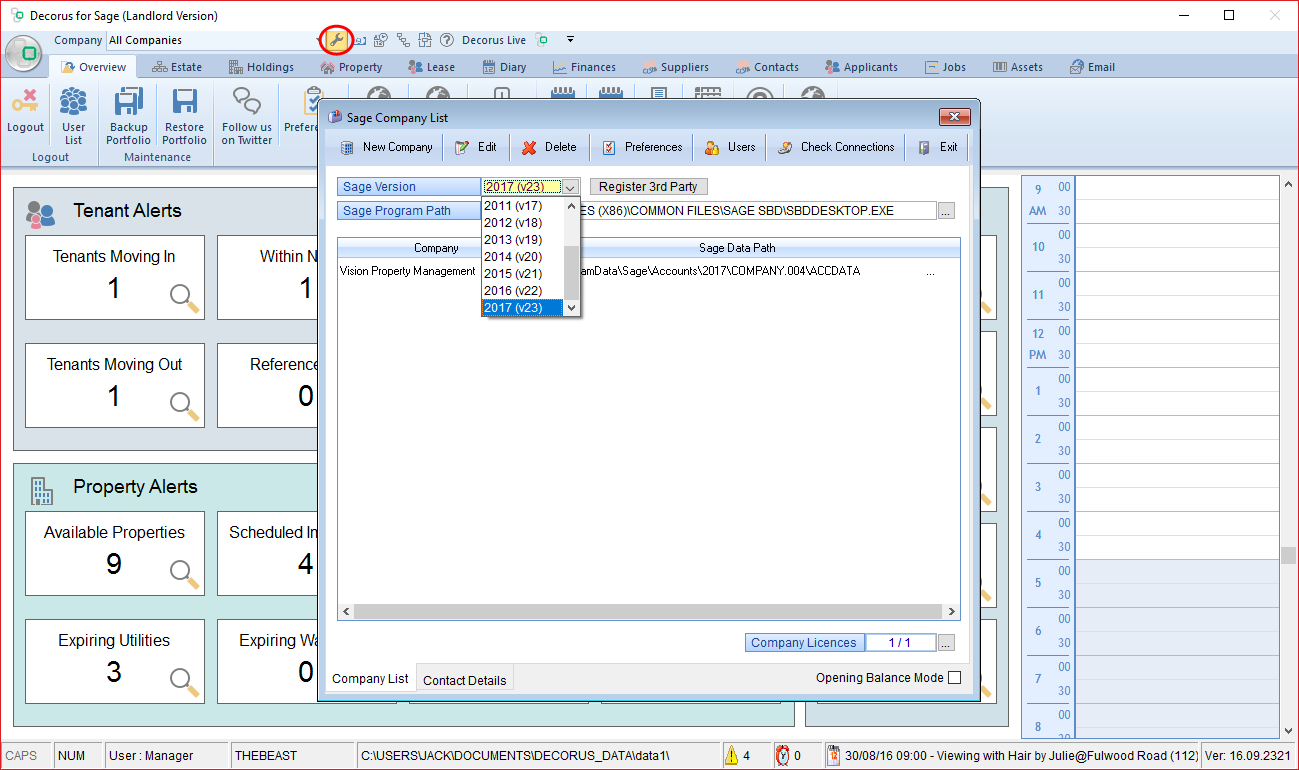Click the Backup Portfolio icon

tap(128, 103)
